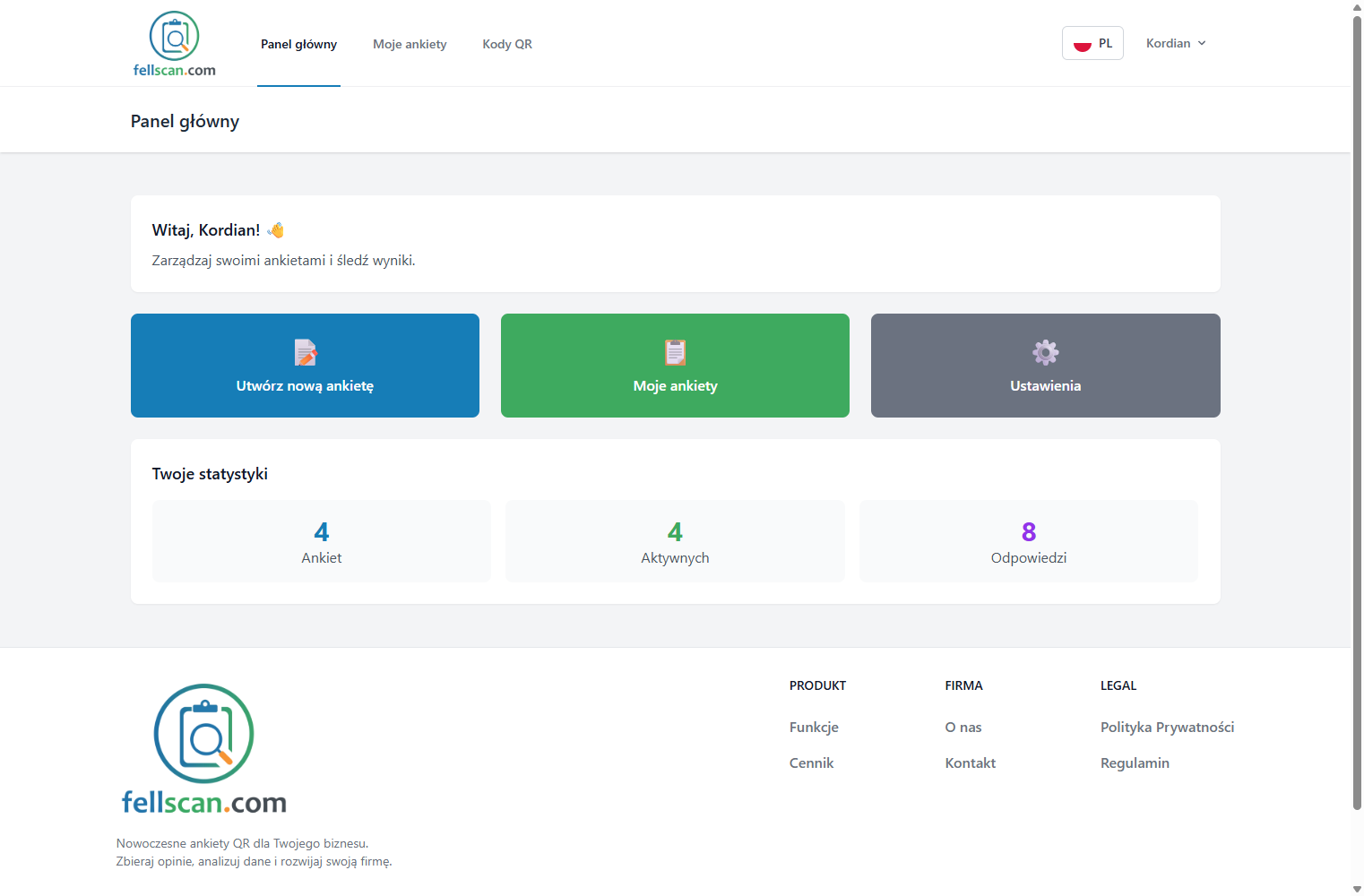Click the page's vertical scrollbar

click(1357, 412)
